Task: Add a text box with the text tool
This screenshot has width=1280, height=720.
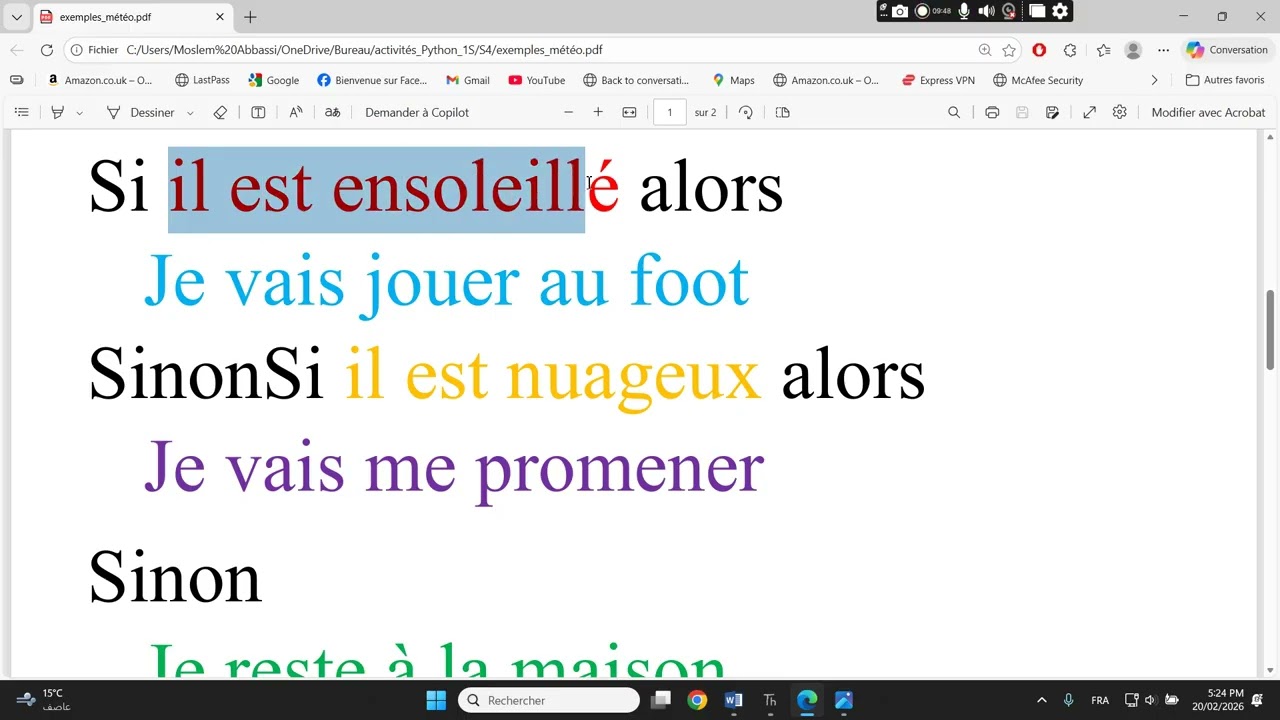Action: tap(258, 112)
